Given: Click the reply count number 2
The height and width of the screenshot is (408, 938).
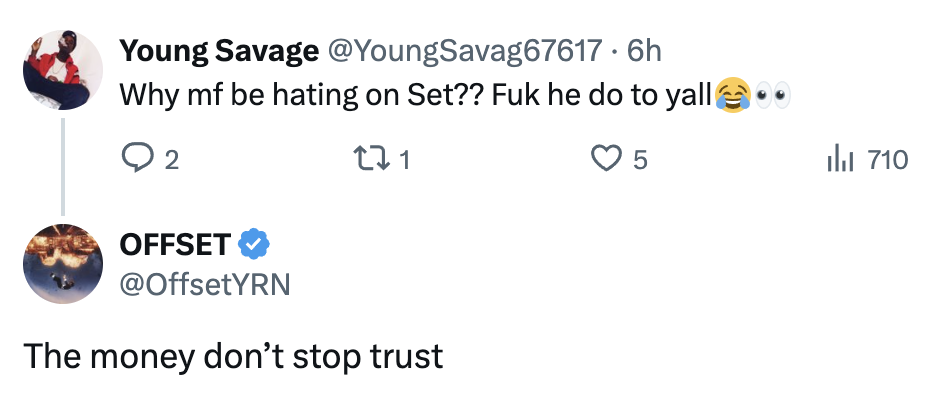Looking at the screenshot, I should 172,160.
